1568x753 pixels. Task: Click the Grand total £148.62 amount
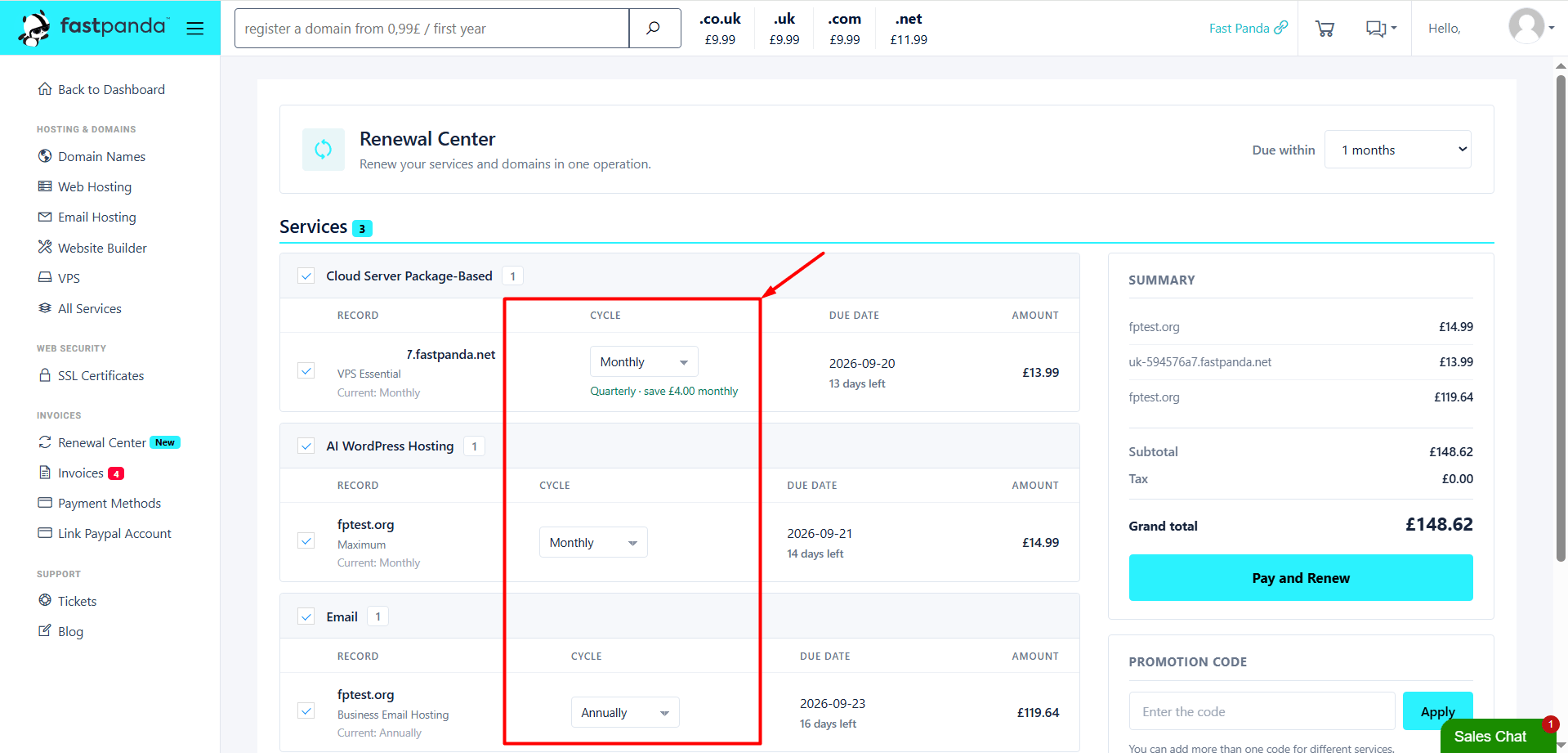1439,524
